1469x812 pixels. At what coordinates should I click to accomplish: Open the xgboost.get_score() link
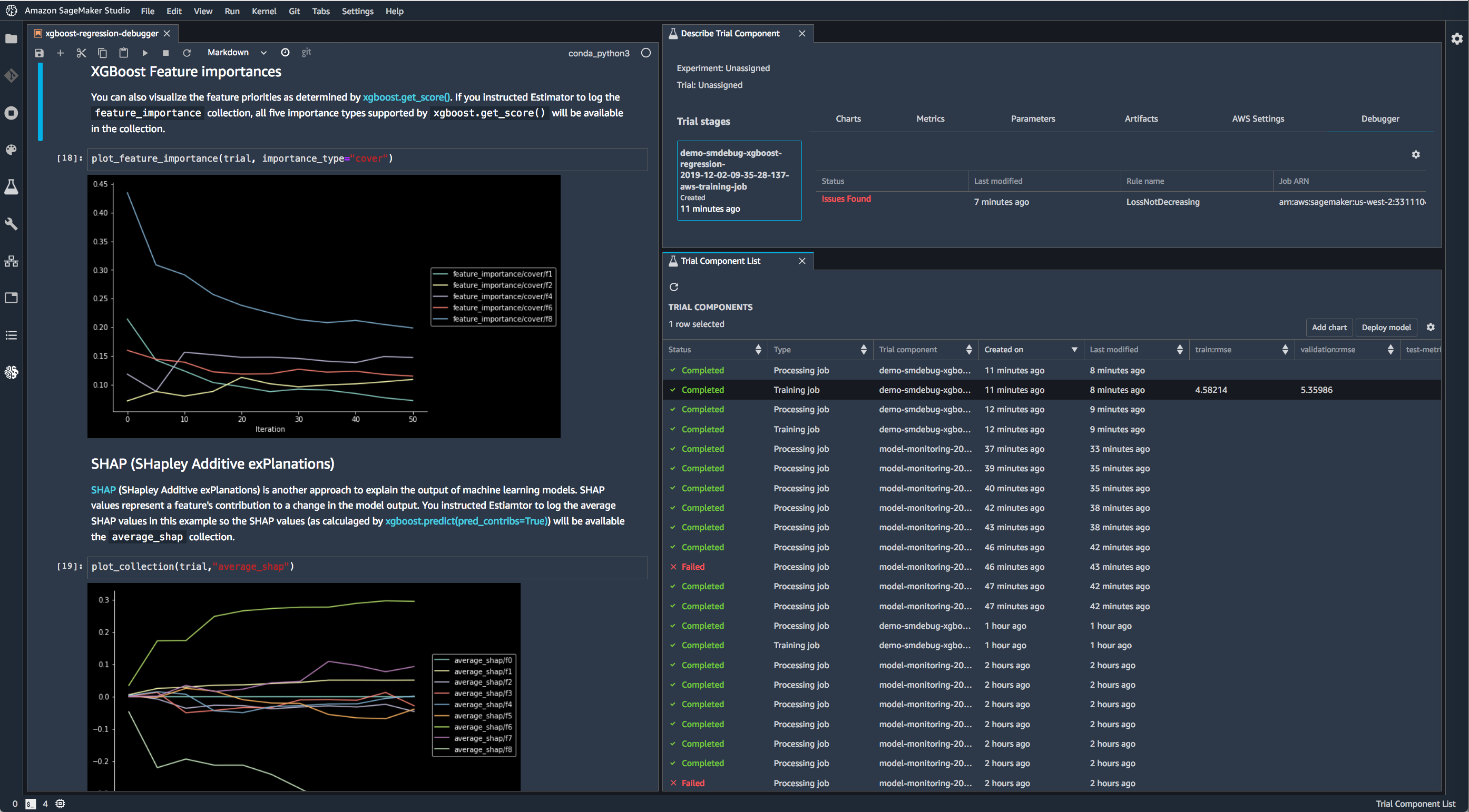tap(407, 97)
